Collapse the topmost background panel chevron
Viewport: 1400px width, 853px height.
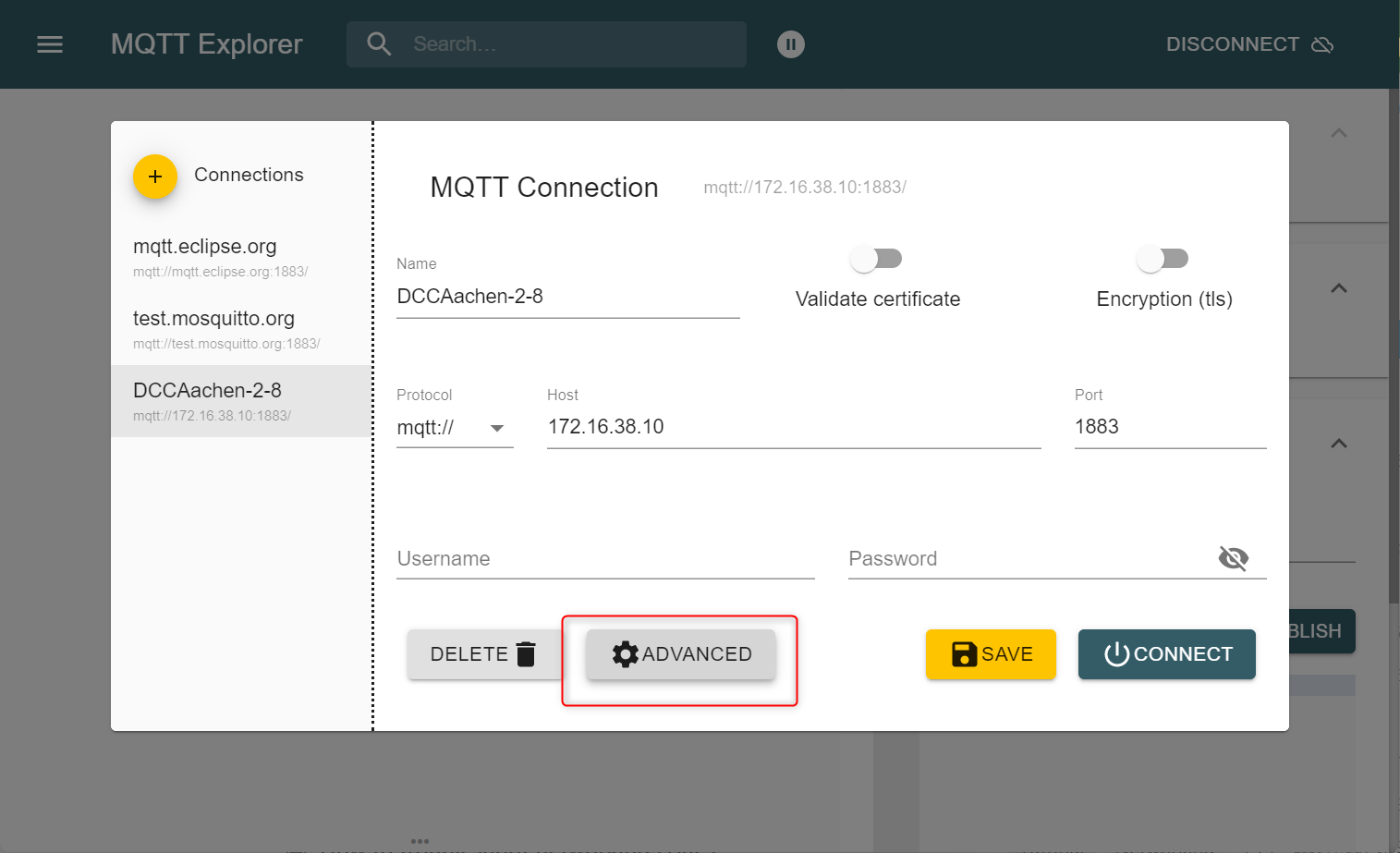coord(1338,133)
